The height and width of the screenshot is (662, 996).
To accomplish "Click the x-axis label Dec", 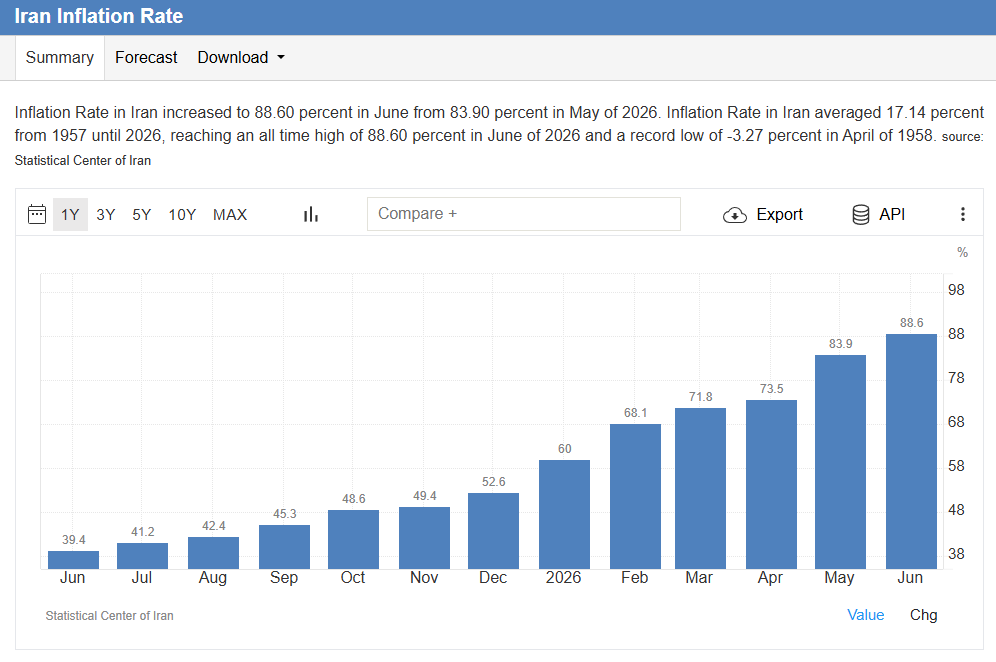I will tap(493, 578).
